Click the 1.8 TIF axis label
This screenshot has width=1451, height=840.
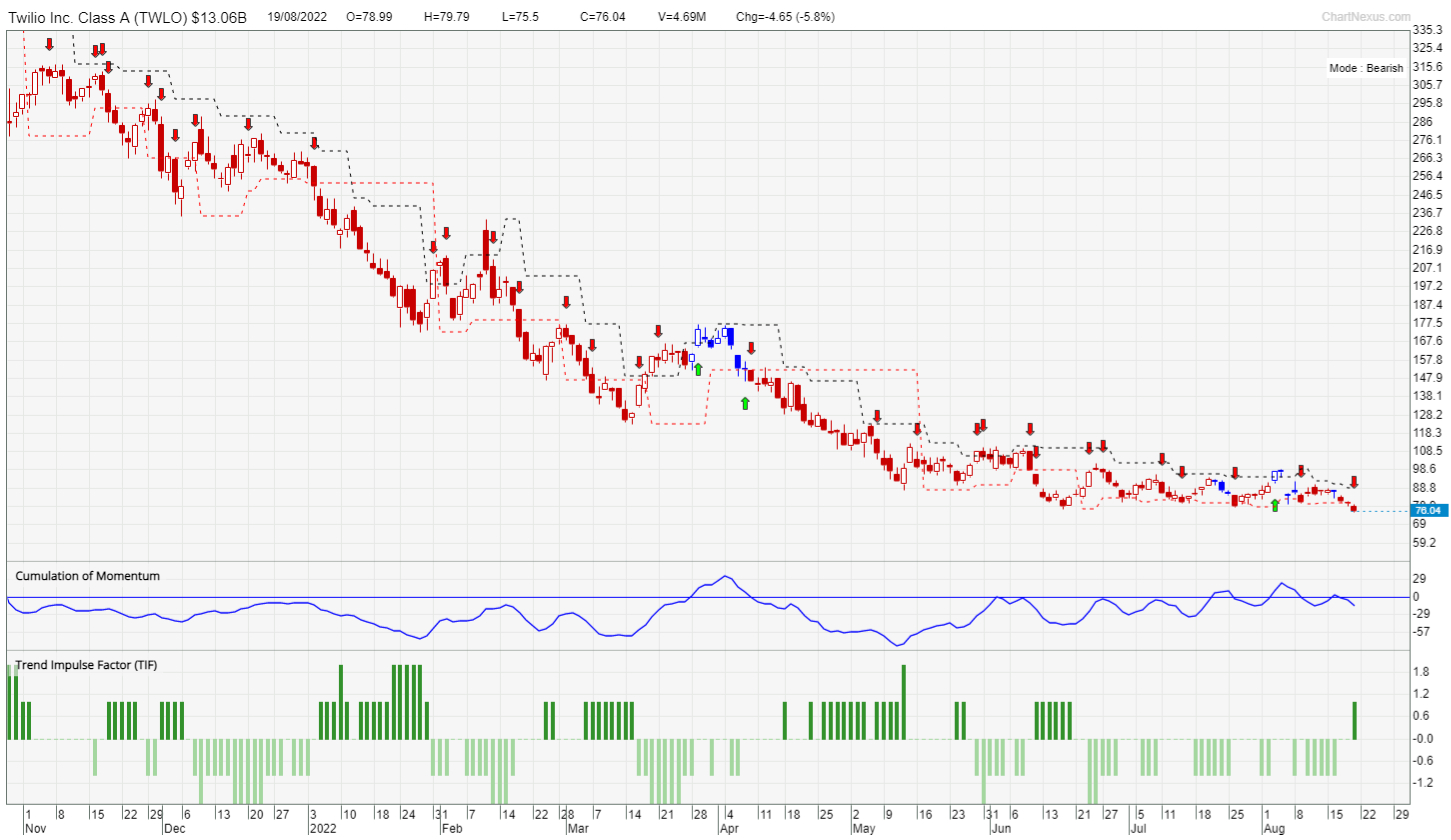[1419, 672]
